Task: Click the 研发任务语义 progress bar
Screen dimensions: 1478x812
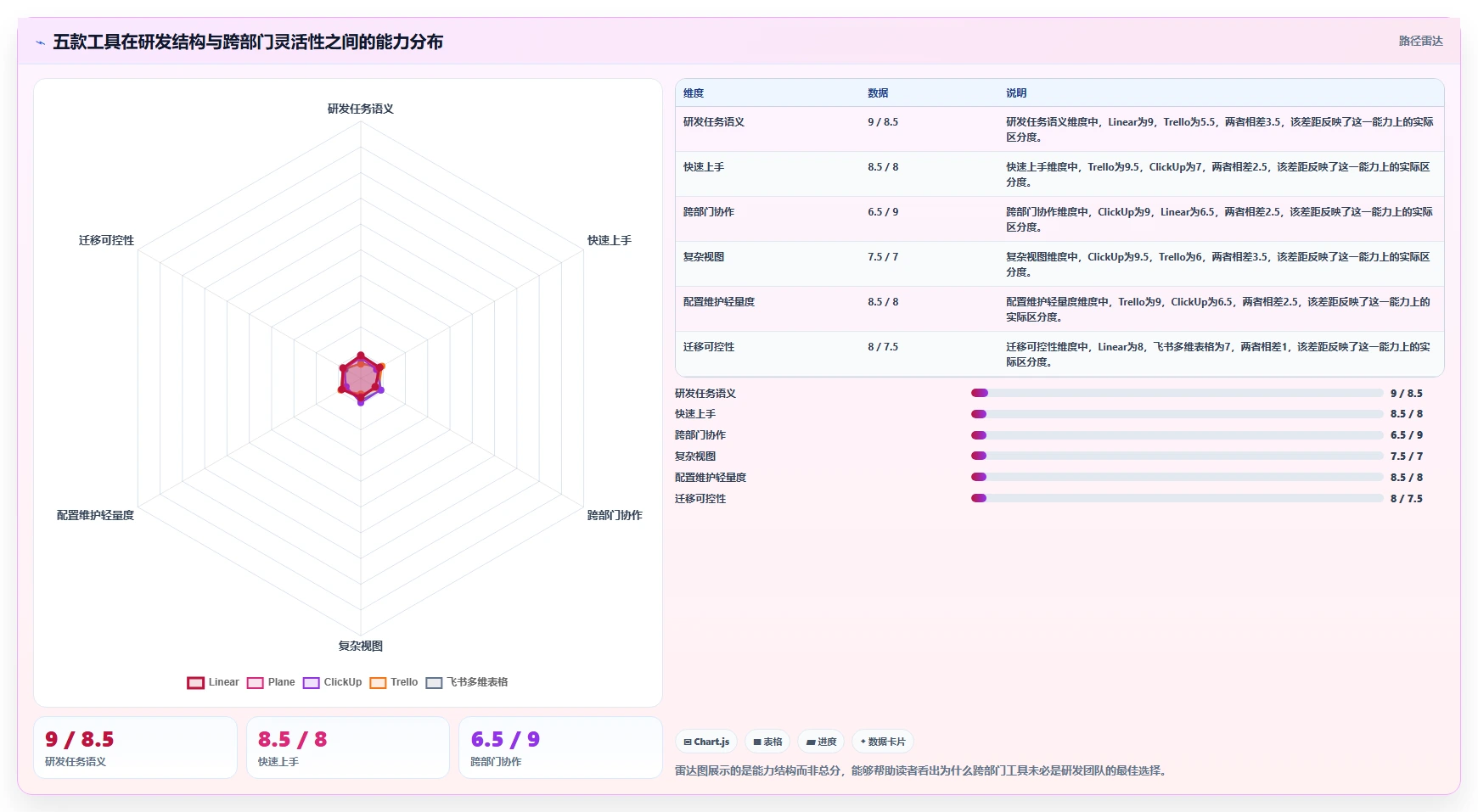Action: pyautogui.click(x=1177, y=393)
